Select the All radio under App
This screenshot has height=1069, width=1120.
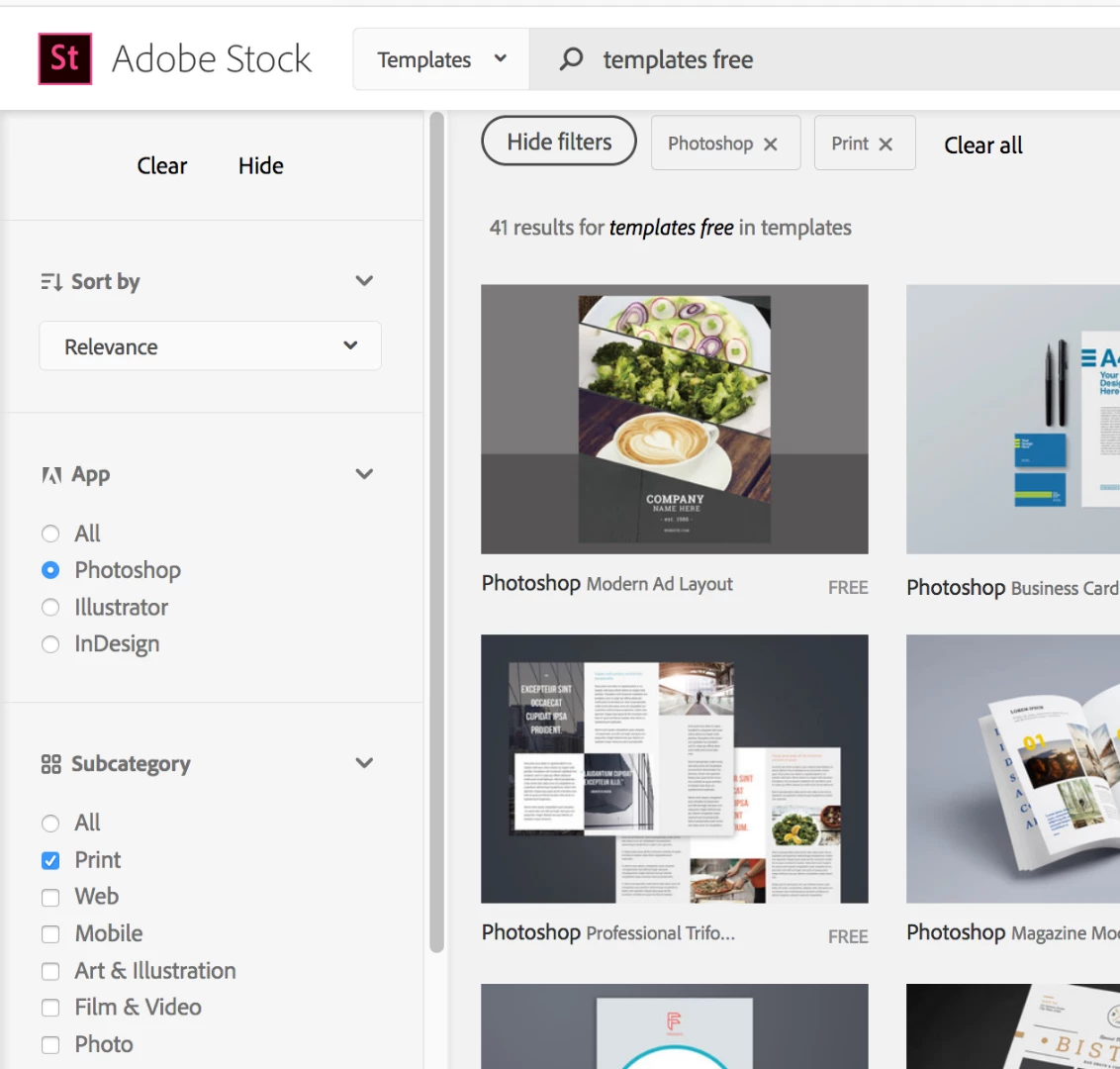tap(50, 534)
